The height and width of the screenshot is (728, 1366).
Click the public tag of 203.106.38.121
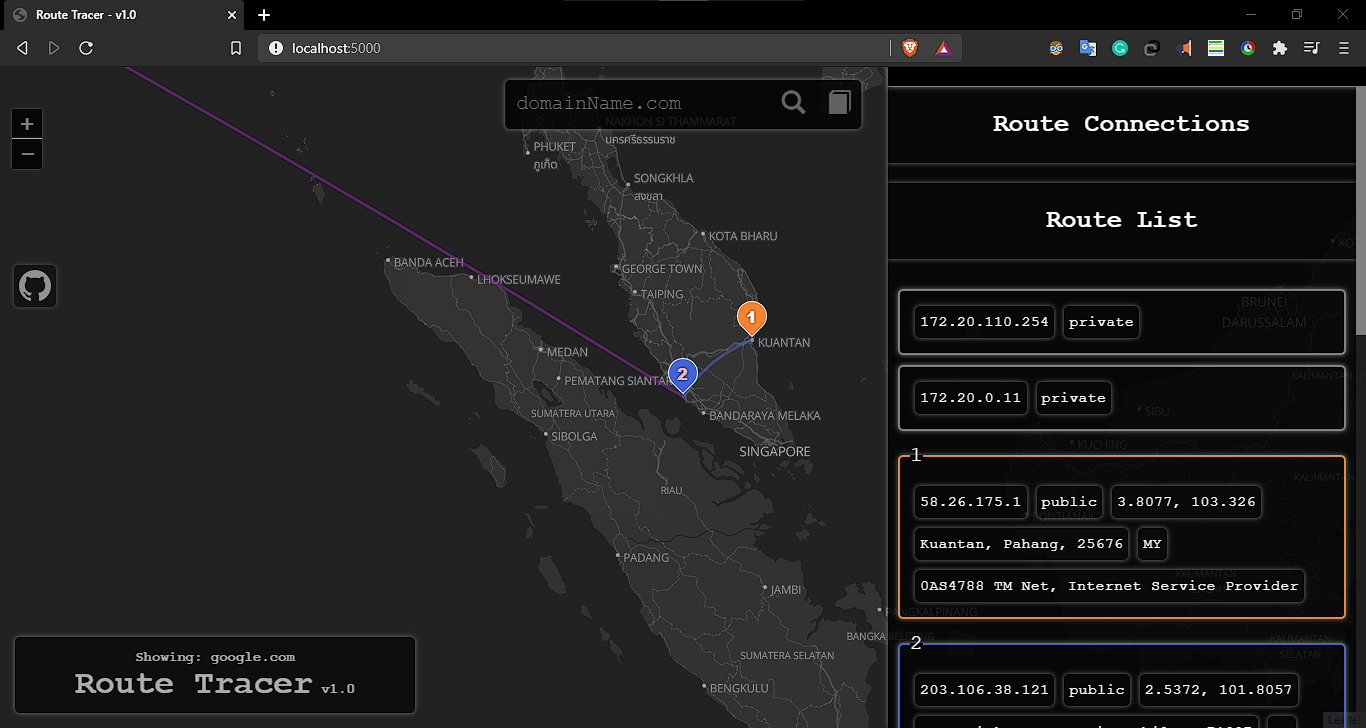click(1096, 689)
